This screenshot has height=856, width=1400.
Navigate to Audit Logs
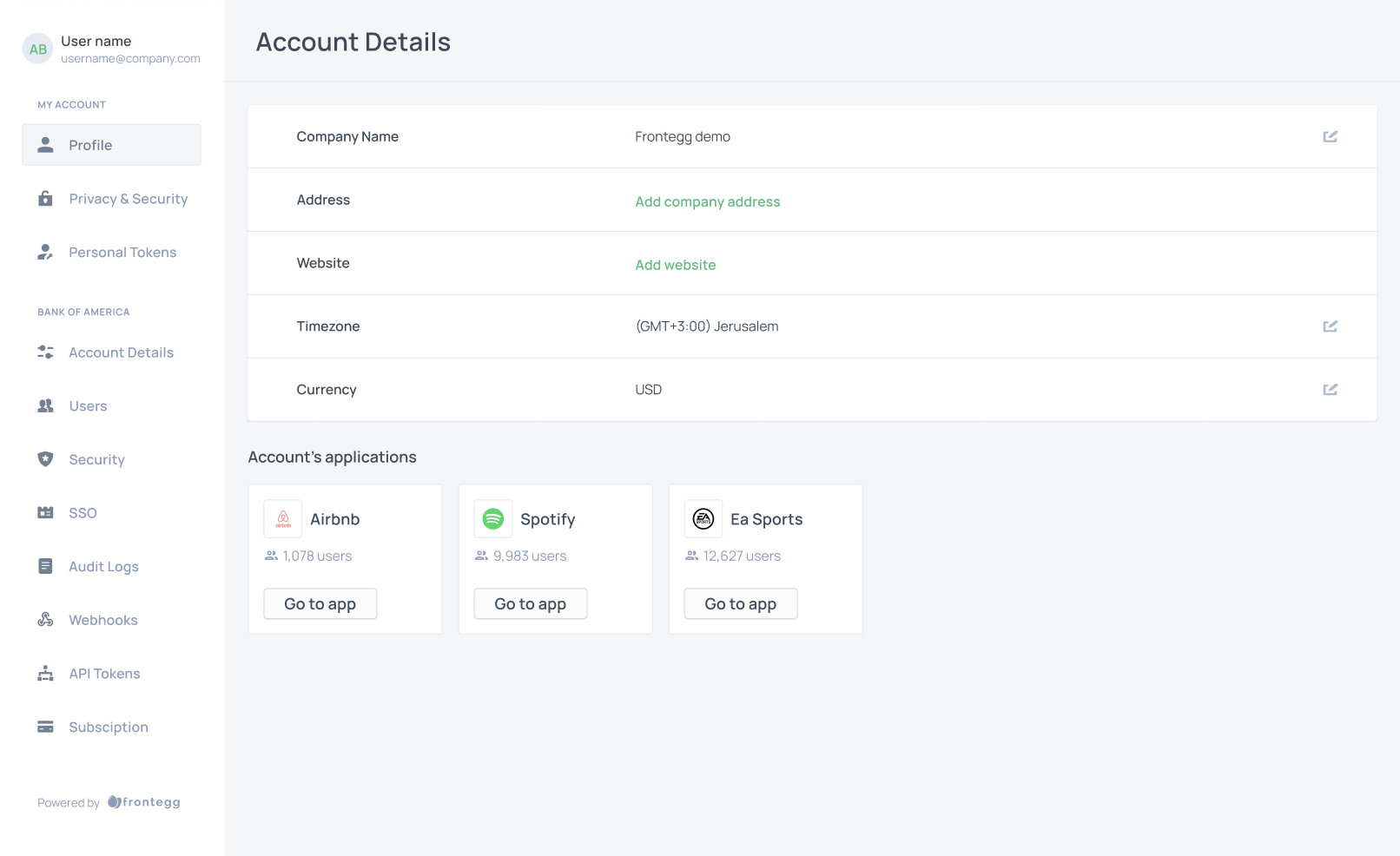[103, 567]
